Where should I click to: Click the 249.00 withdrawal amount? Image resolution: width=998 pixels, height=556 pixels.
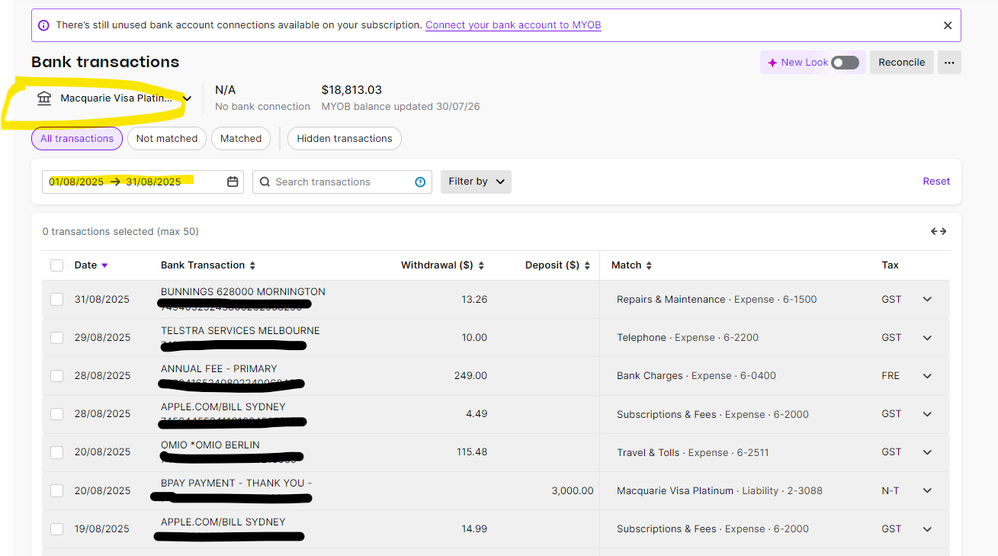(x=470, y=375)
